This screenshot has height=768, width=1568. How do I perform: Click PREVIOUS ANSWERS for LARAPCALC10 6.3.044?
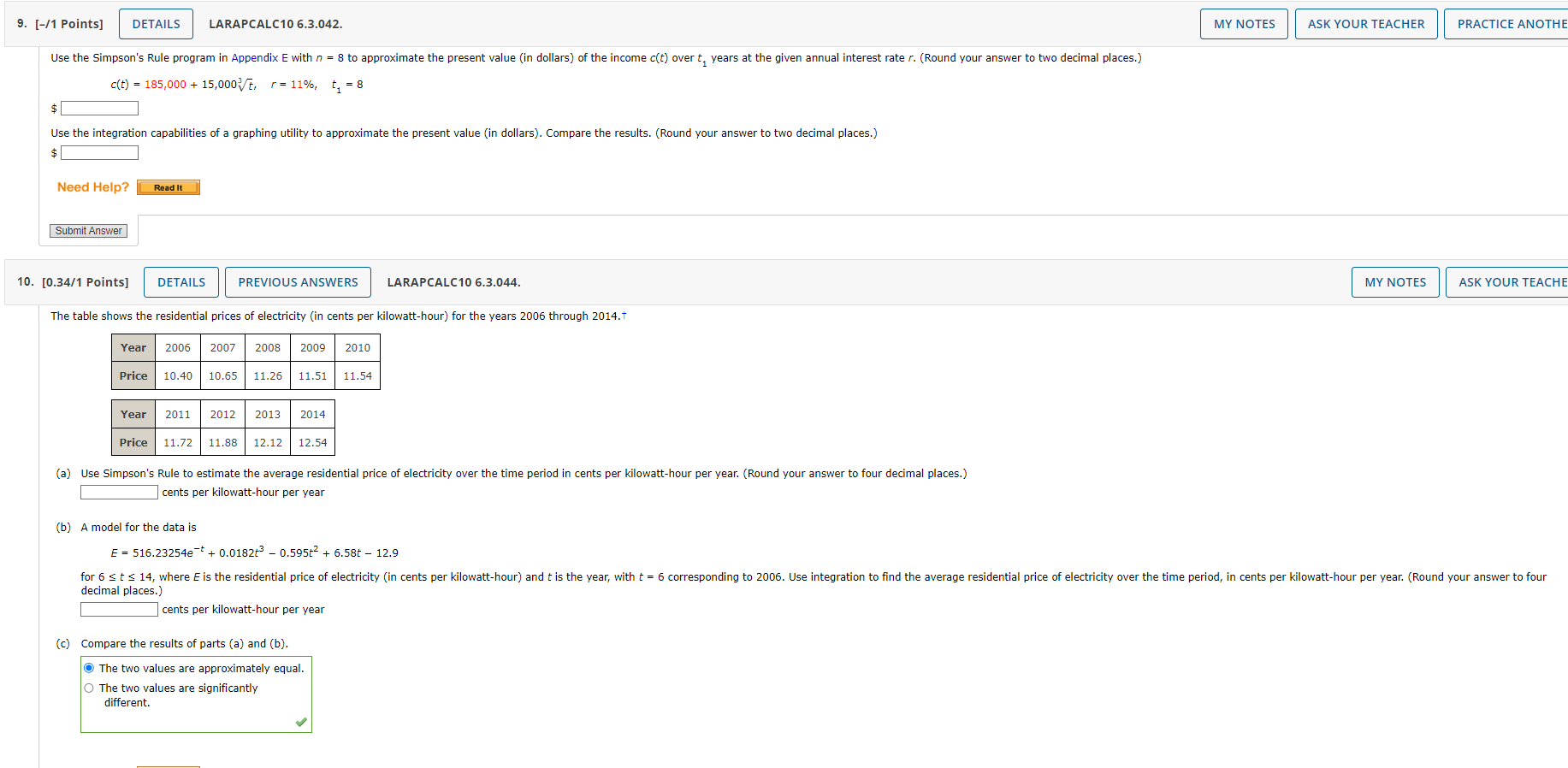coord(298,281)
